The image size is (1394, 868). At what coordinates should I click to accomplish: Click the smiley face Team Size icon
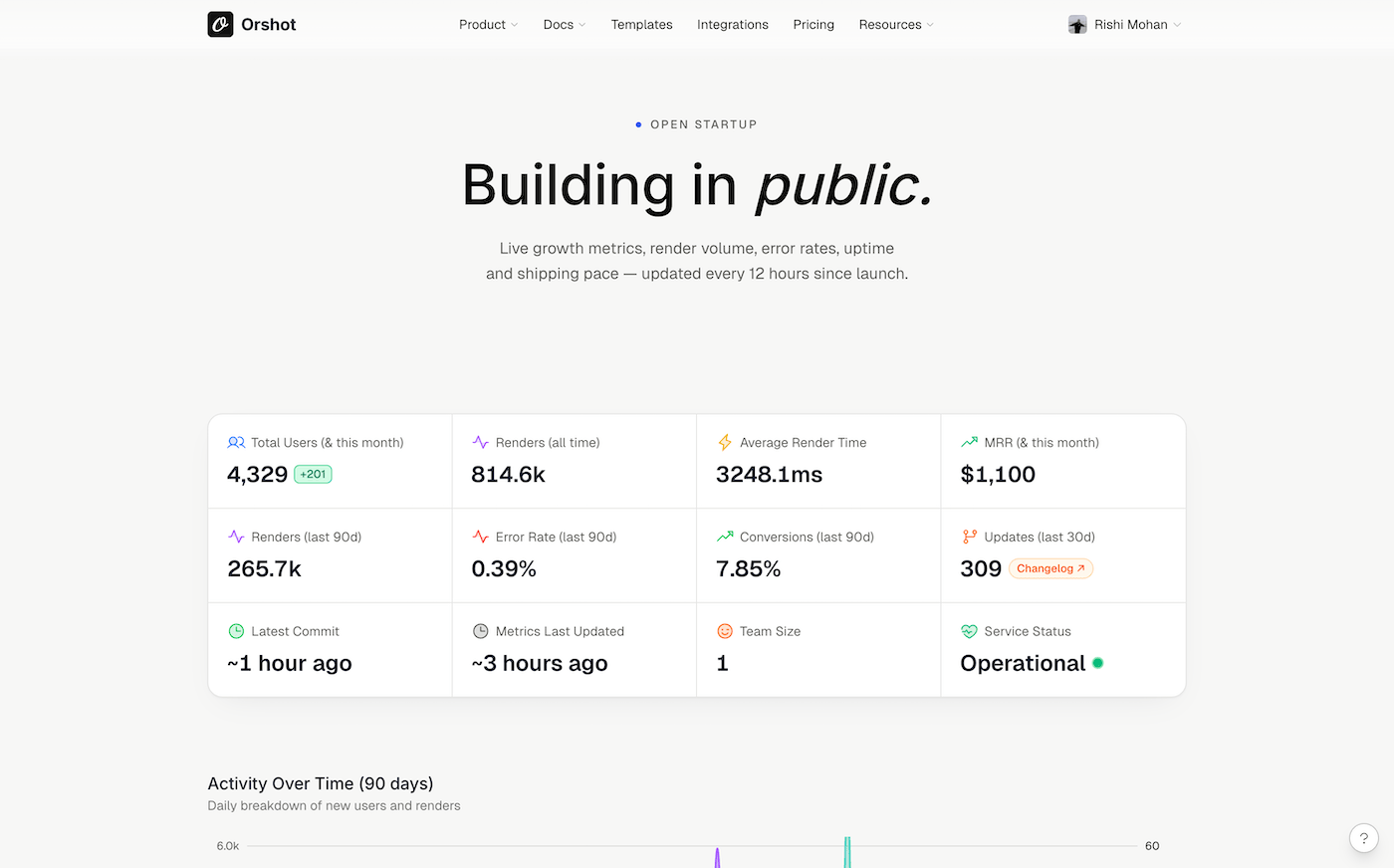coord(725,631)
